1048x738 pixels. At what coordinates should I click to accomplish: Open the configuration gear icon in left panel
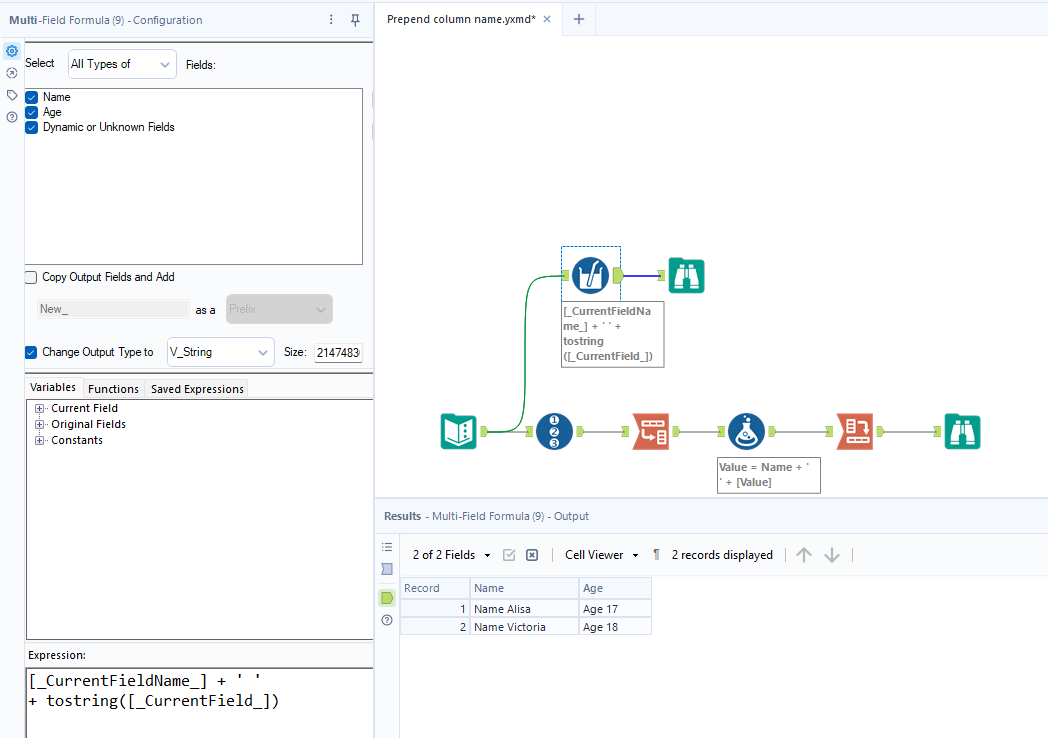(12, 50)
